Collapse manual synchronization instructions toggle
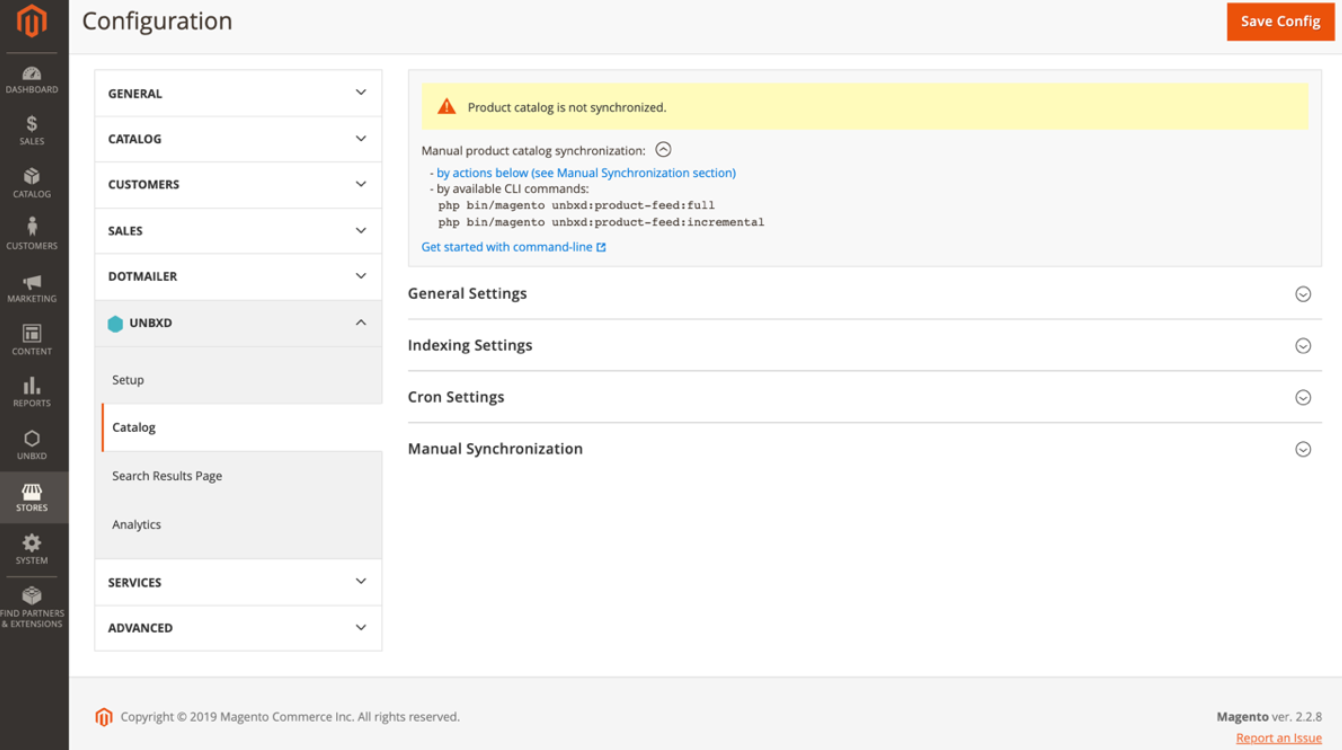The image size is (1342, 750). click(663, 150)
